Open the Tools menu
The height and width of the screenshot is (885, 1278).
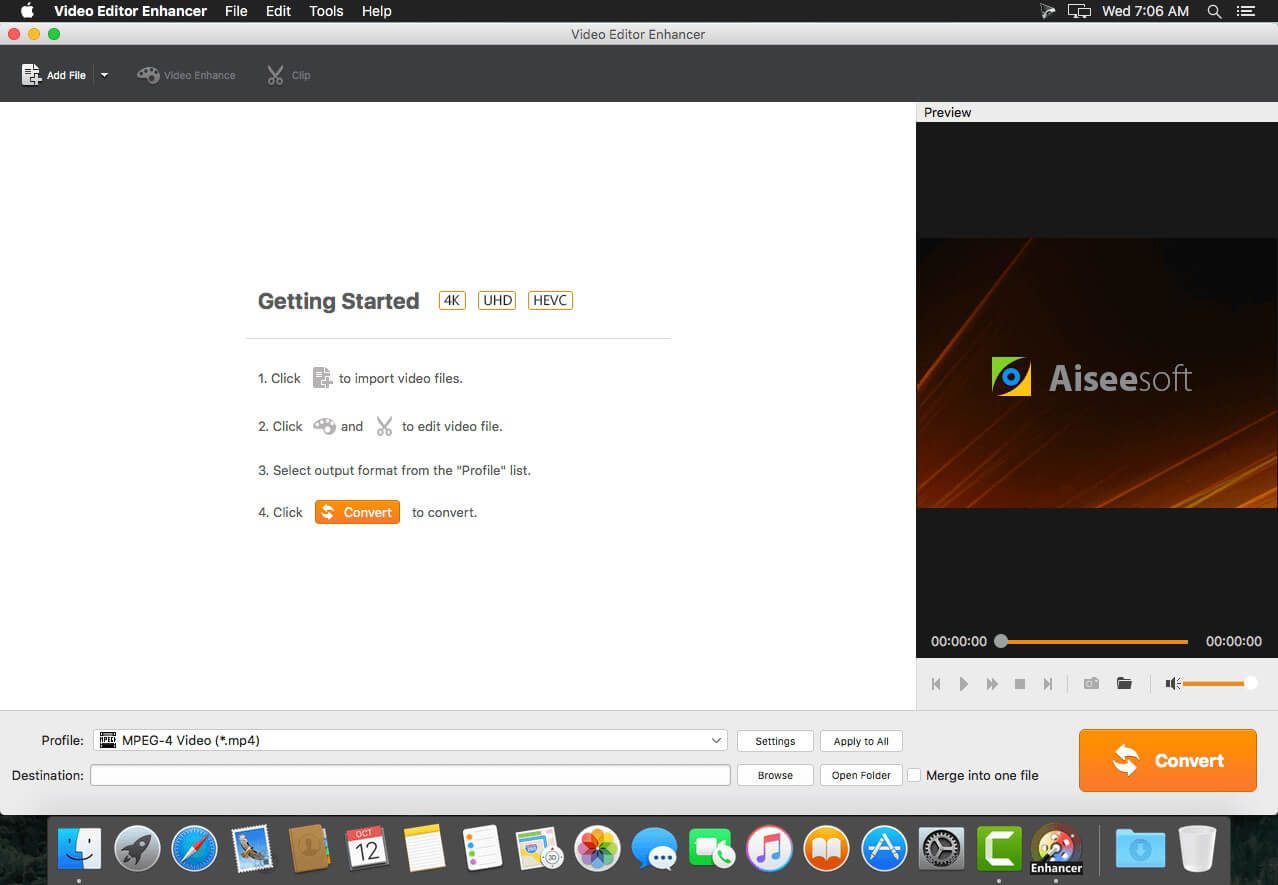coord(326,11)
